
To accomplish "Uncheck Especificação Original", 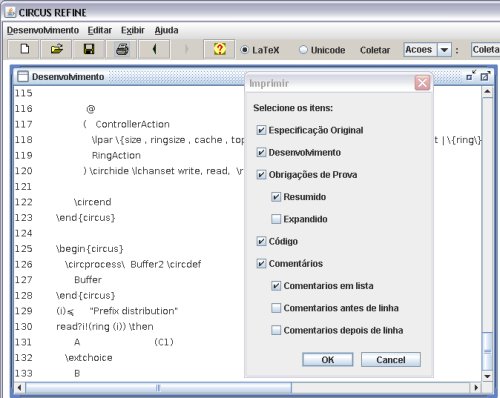I will coord(261,130).
